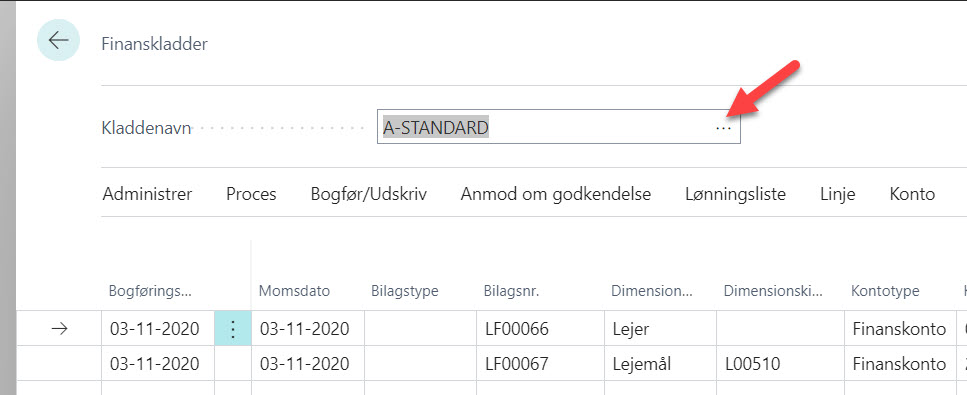Go back using the arrow button
The height and width of the screenshot is (395, 967).
[59, 41]
